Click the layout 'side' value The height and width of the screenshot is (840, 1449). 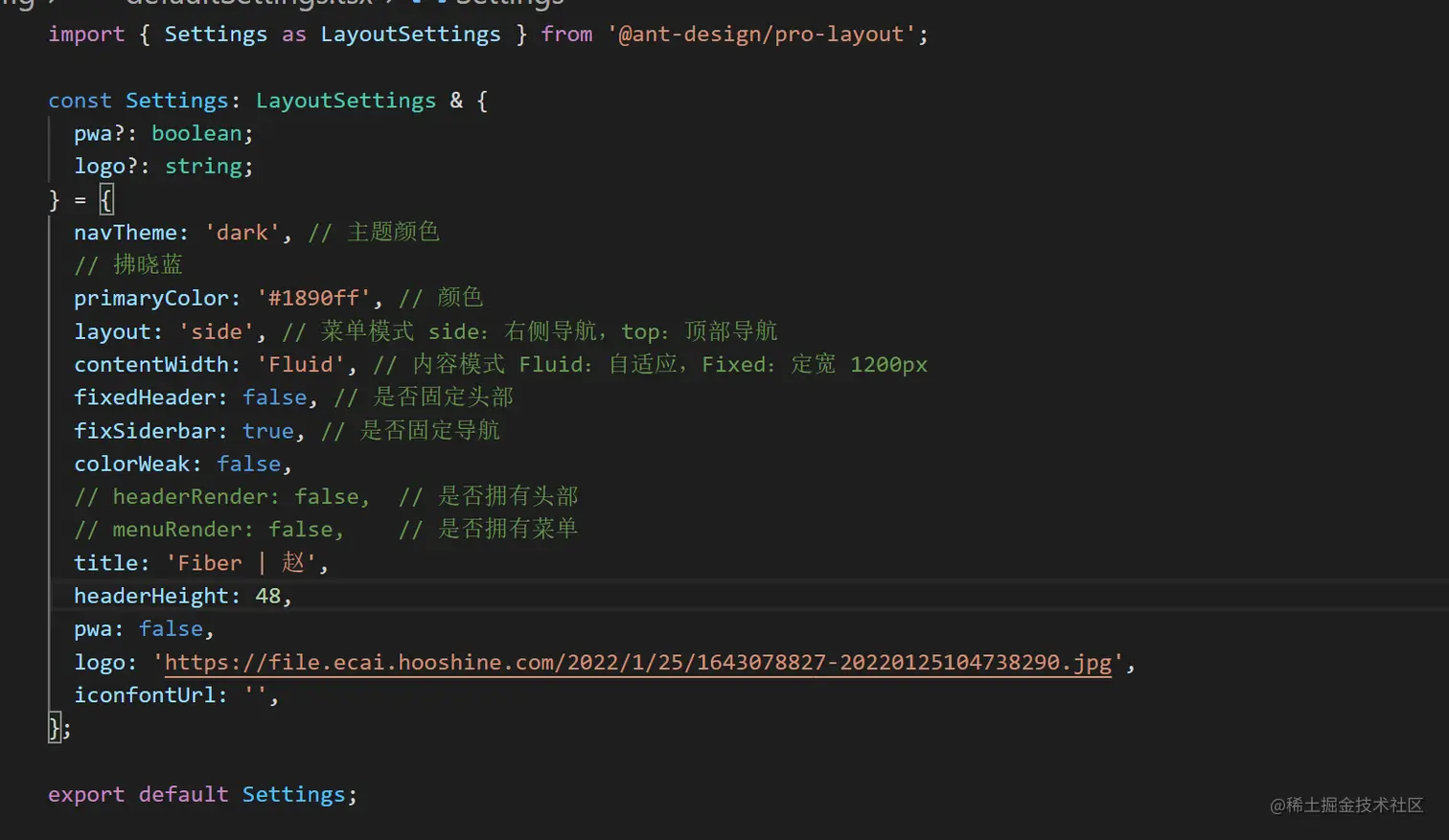point(216,332)
